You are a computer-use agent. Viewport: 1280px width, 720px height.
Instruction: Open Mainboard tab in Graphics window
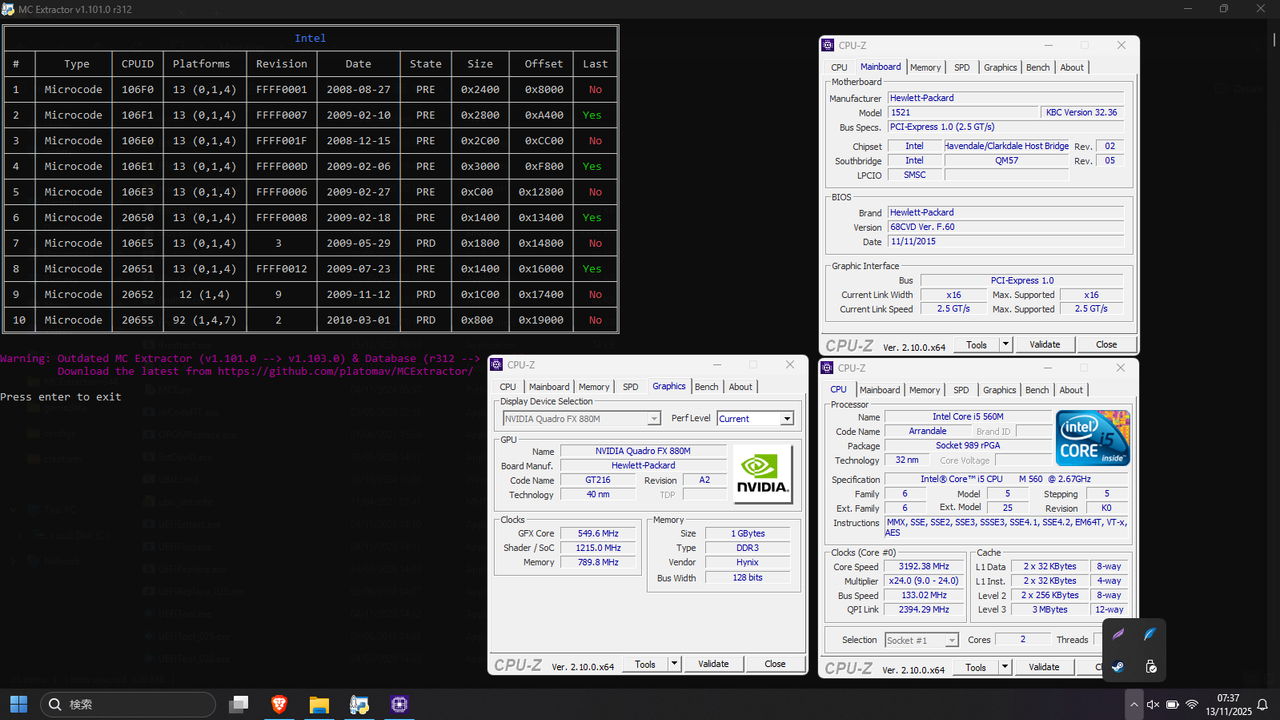pyautogui.click(x=549, y=387)
